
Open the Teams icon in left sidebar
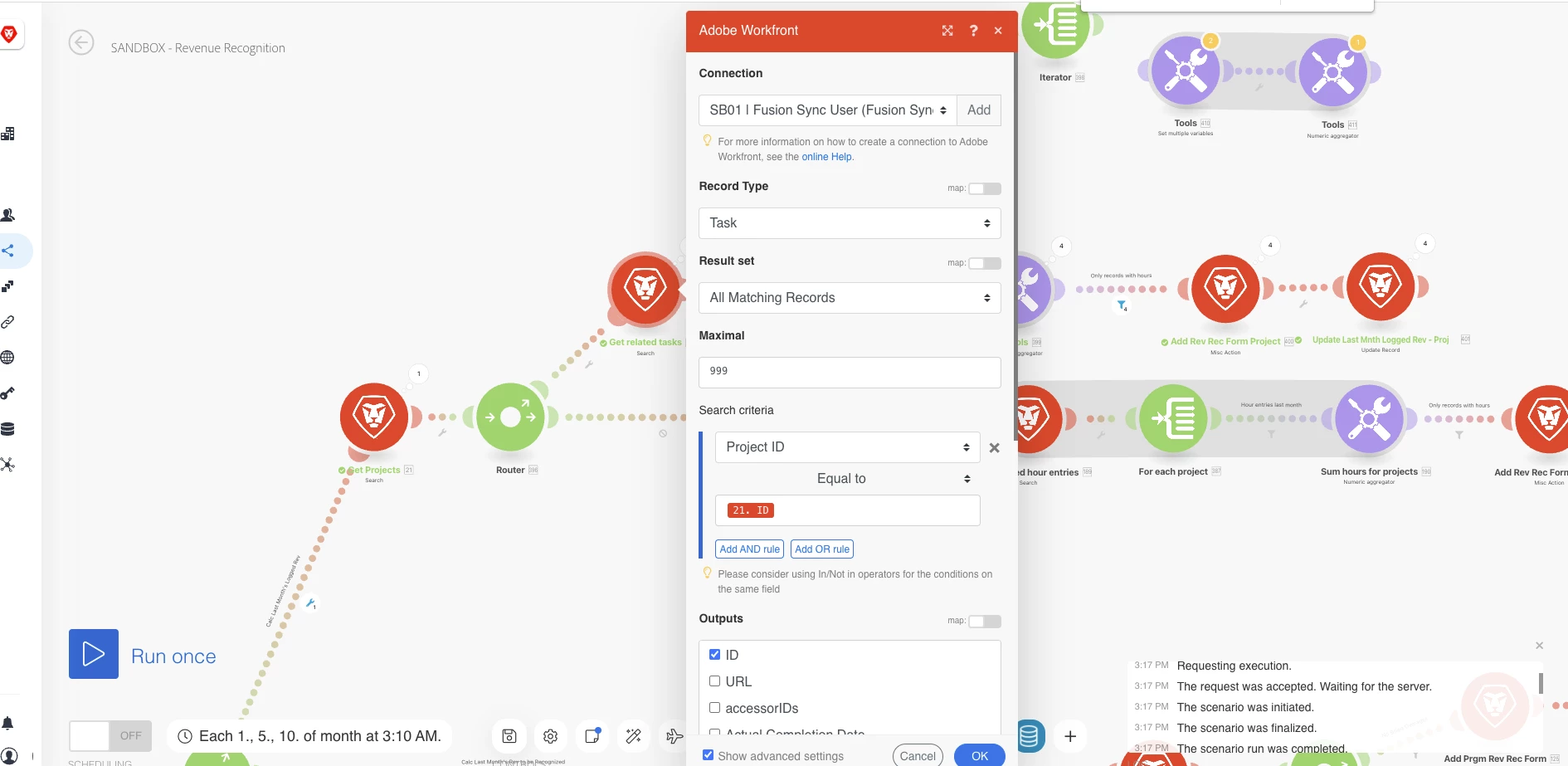point(7,215)
